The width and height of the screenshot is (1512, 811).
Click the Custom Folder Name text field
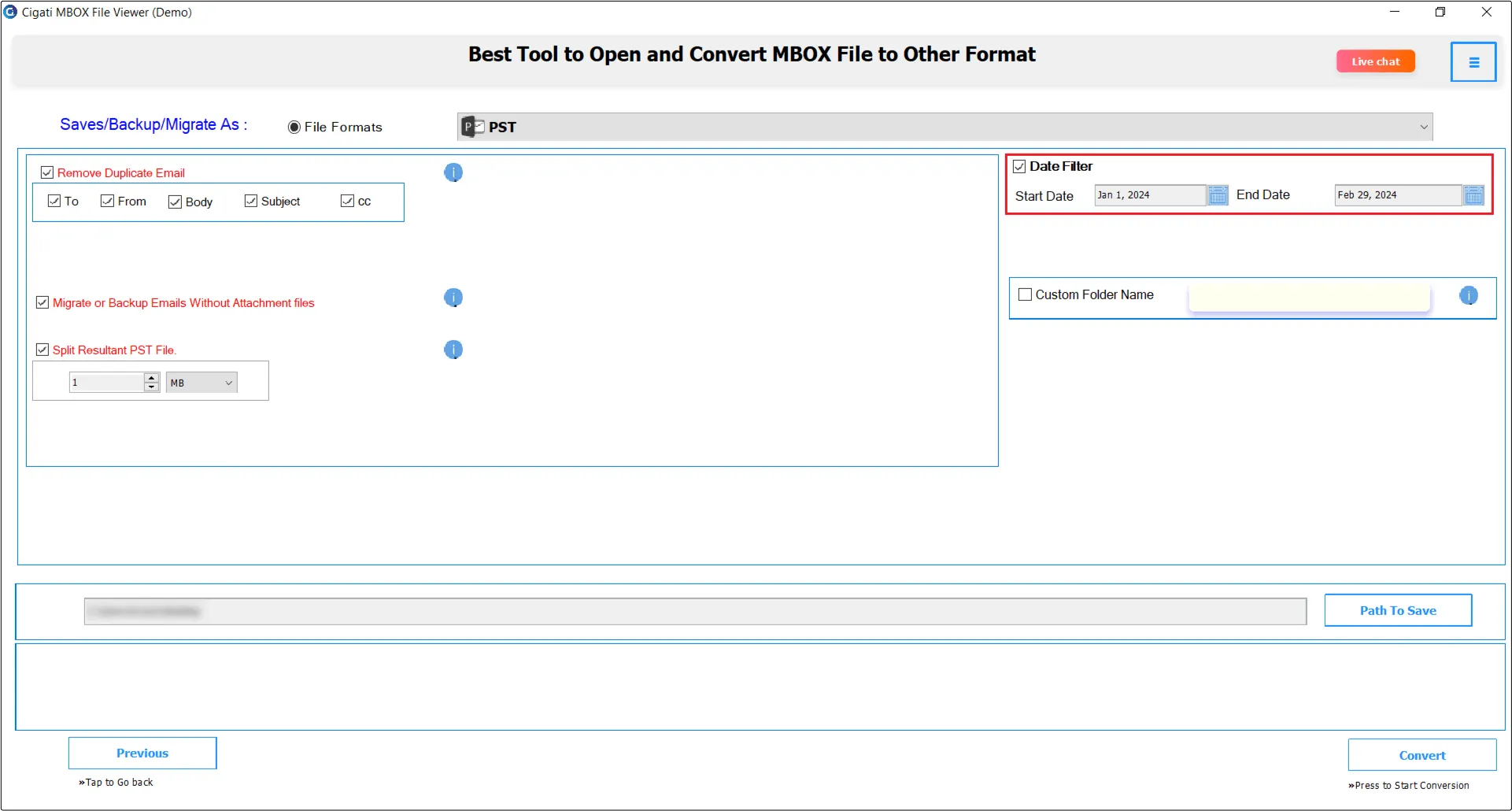click(x=1309, y=297)
